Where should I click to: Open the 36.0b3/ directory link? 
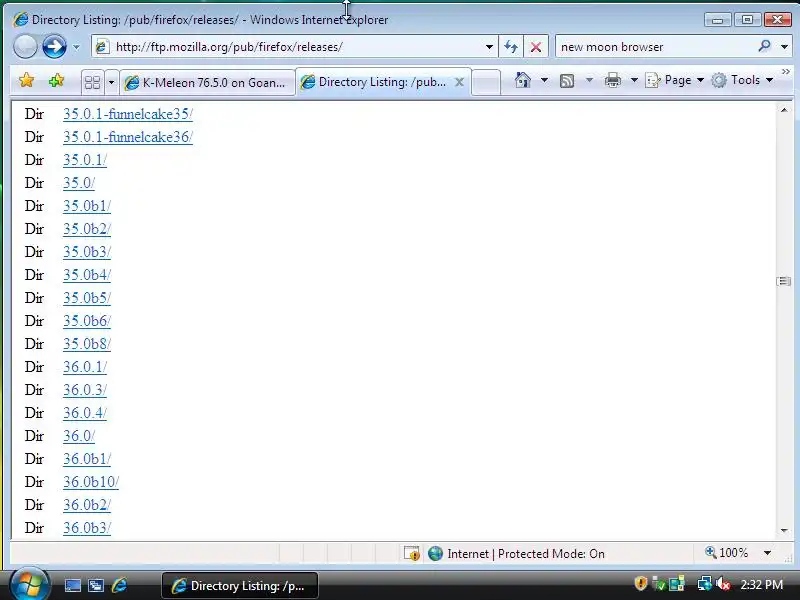pyautogui.click(x=87, y=528)
